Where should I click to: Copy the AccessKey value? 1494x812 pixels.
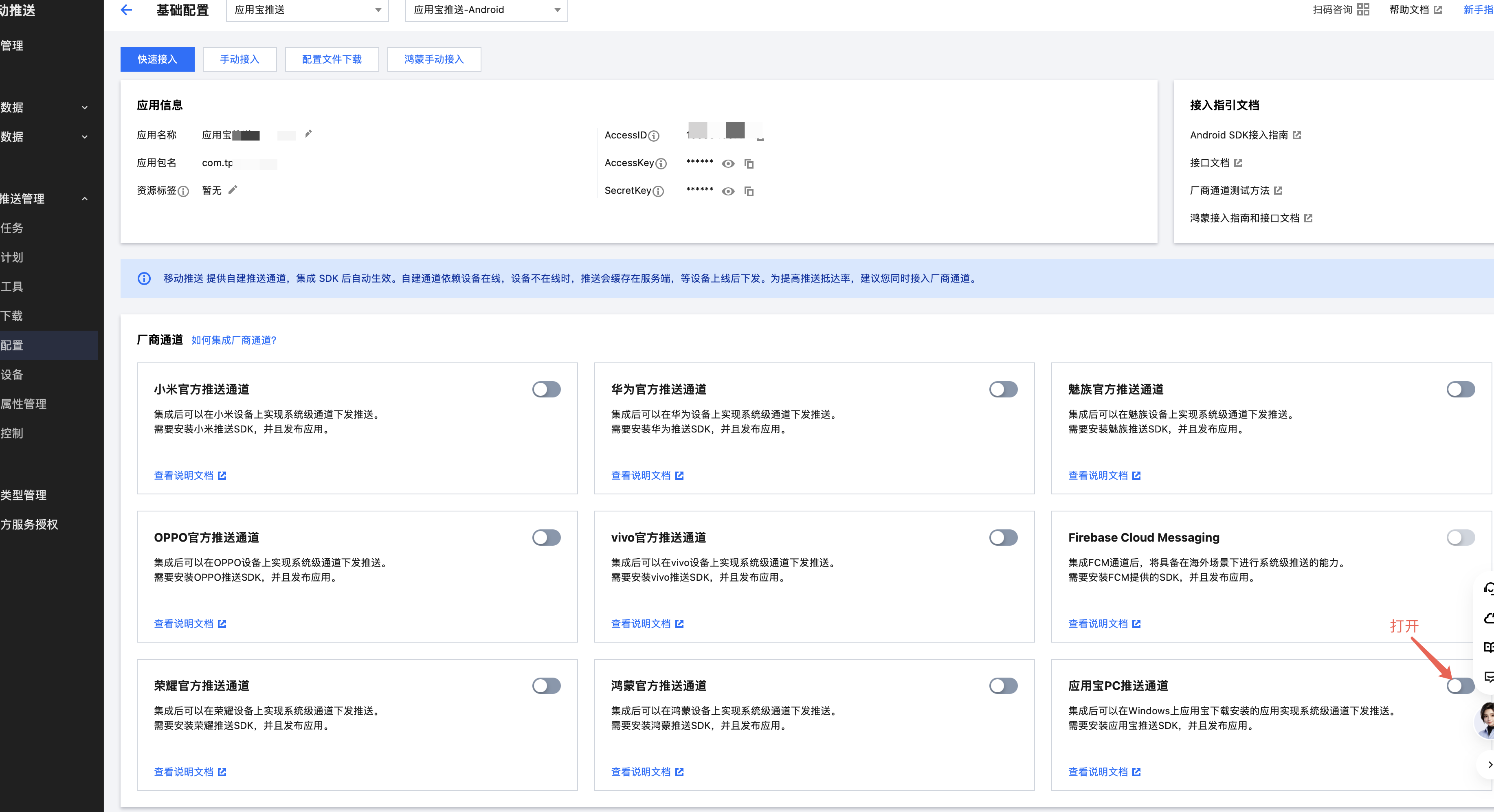[x=749, y=164]
